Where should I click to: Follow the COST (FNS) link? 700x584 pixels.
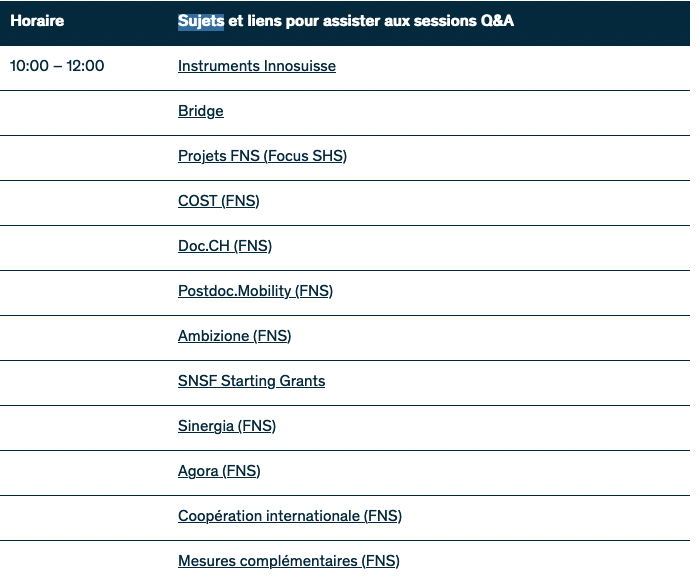point(218,201)
